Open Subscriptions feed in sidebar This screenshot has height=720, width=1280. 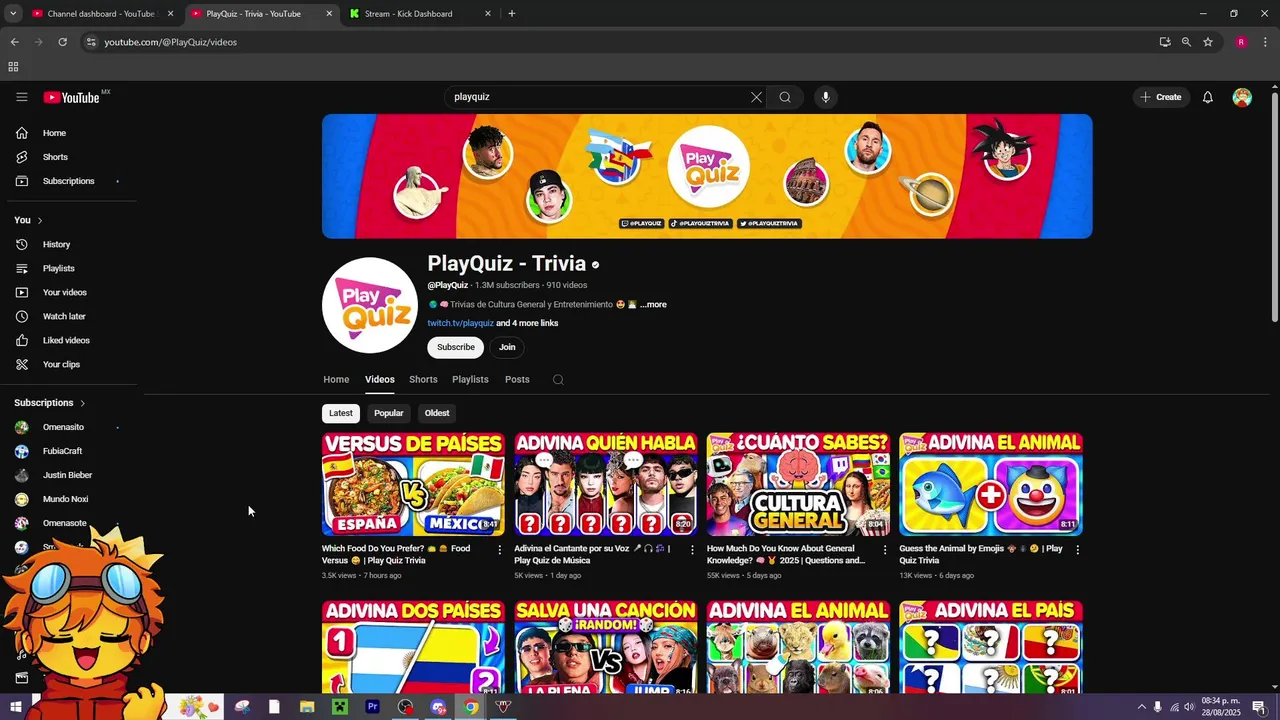(66, 181)
